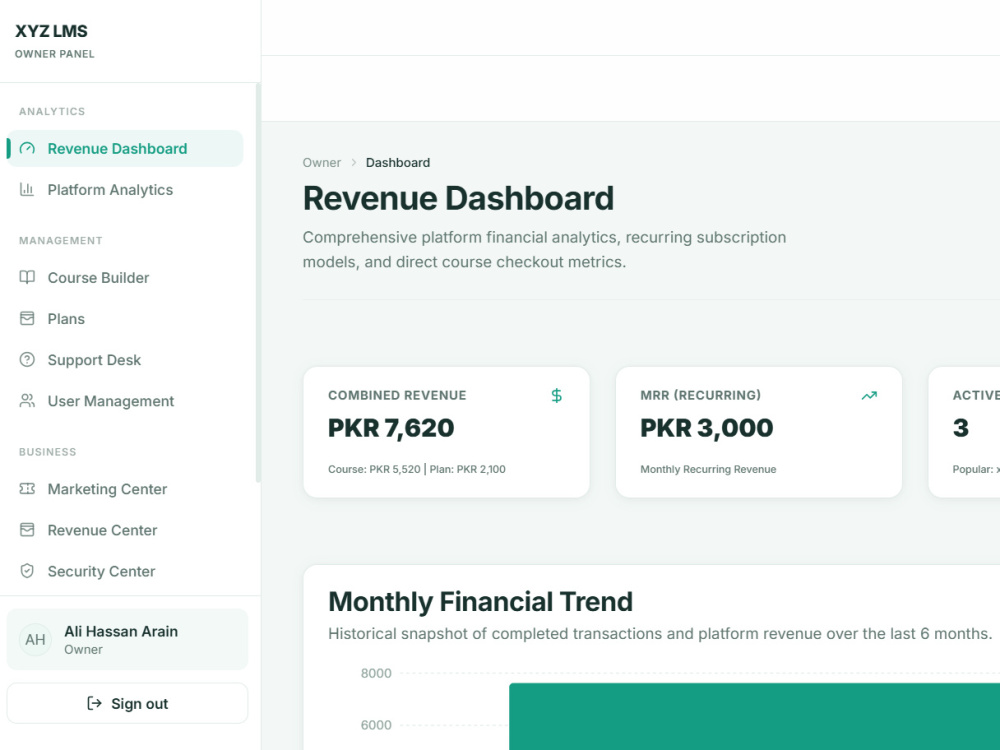Image resolution: width=1000 pixels, height=750 pixels.
Task: Navigate to User Management
Action: pos(125,401)
